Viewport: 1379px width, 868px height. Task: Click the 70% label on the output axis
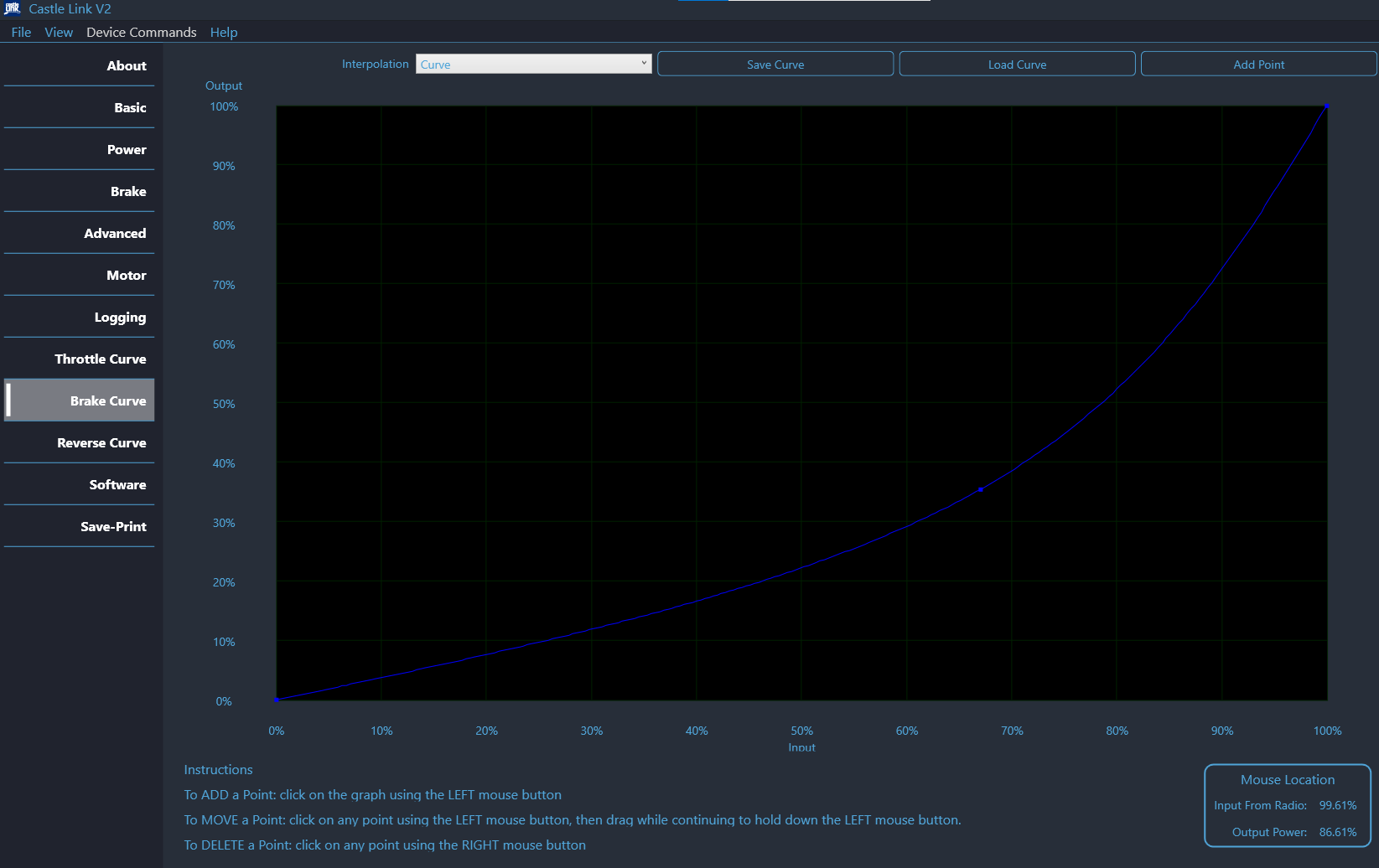click(x=224, y=285)
